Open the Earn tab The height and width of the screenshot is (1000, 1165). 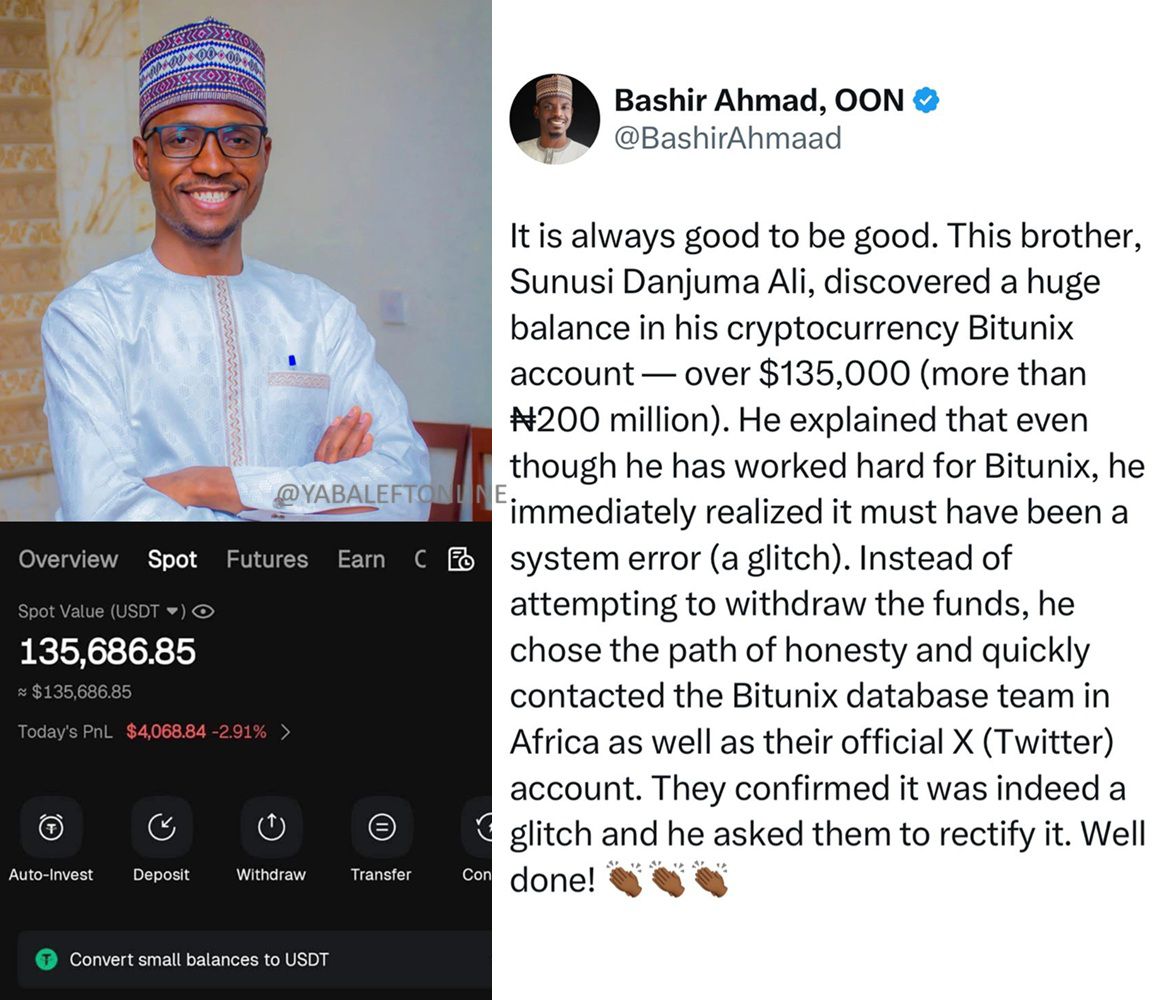(361, 559)
